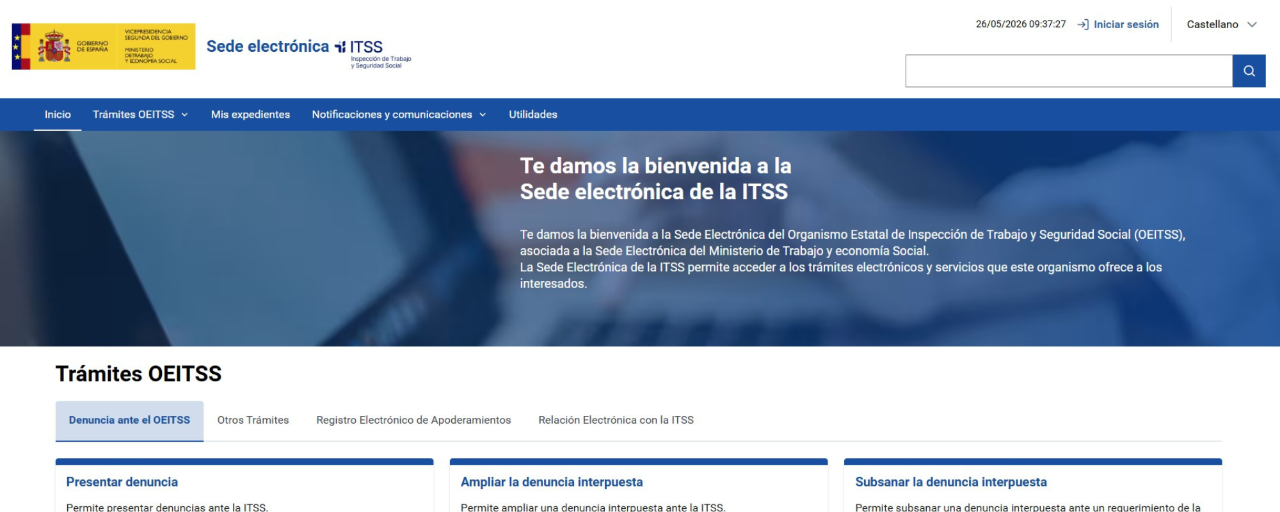
Task: Open the Ampliar la denuncia interpuesta link
Action: (552, 482)
